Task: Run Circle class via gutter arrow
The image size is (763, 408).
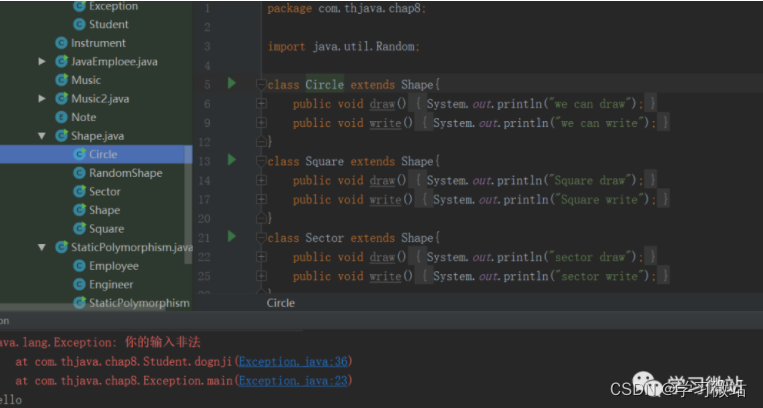Action: coord(232,83)
